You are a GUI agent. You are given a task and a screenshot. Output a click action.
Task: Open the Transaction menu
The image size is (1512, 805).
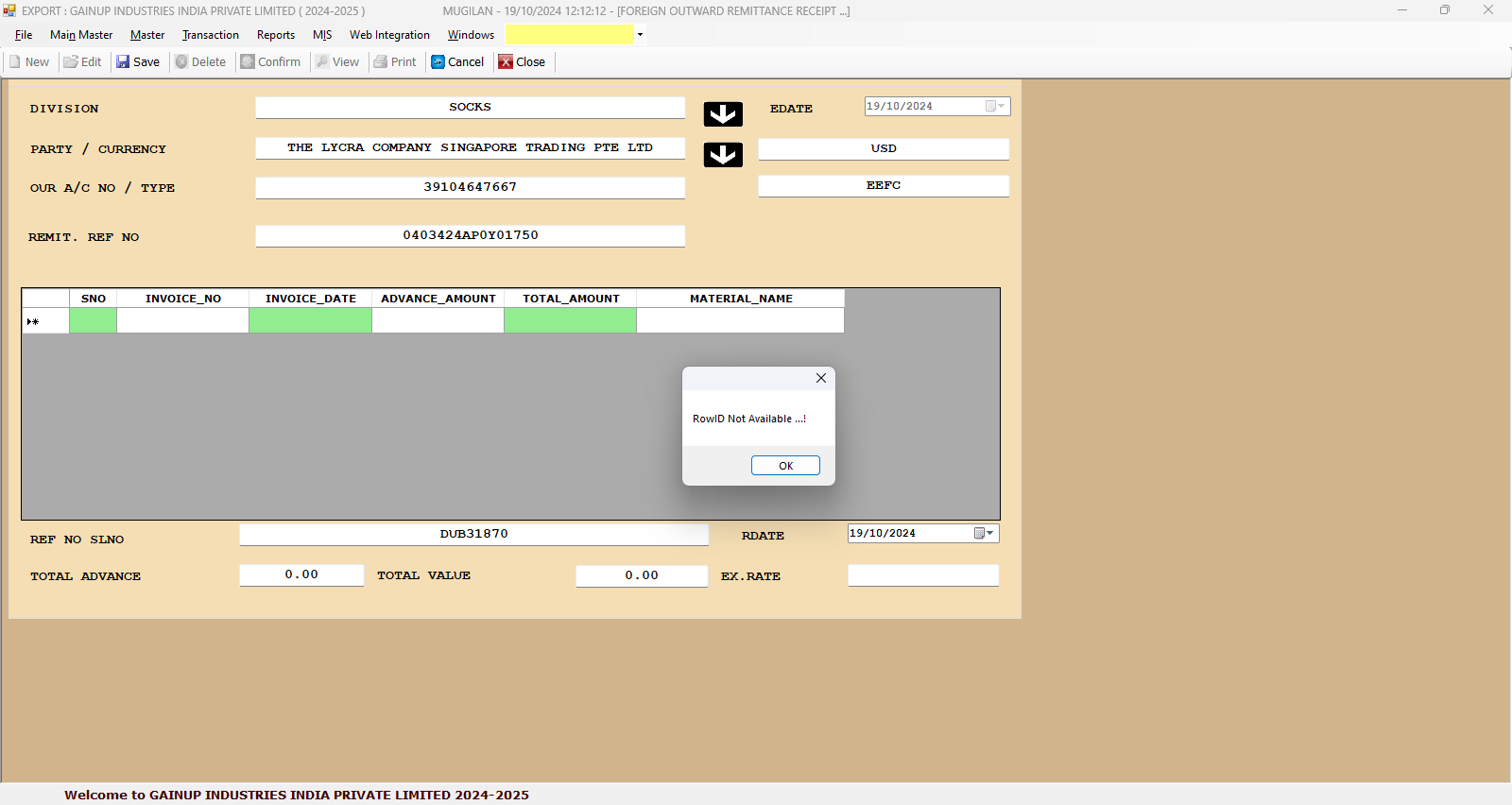[x=211, y=35]
